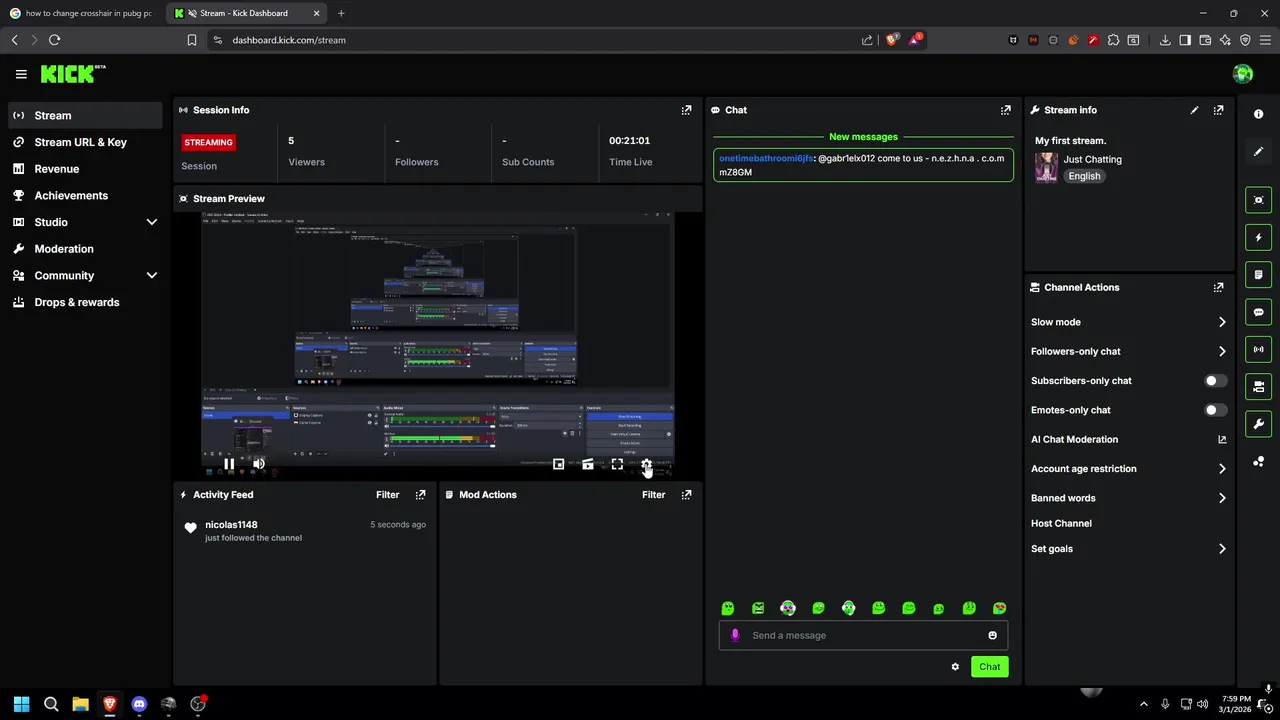This screenshot has height=720, width=1280.
Task: Toggle Emotes-only chat switch
Action: click(1215, 410)
